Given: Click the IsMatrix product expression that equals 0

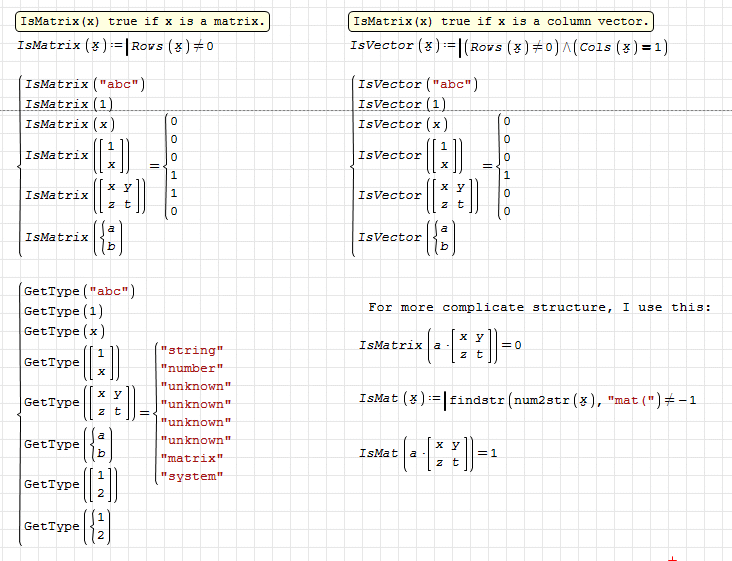Looking at the screenshot, I should click(440, 345).
